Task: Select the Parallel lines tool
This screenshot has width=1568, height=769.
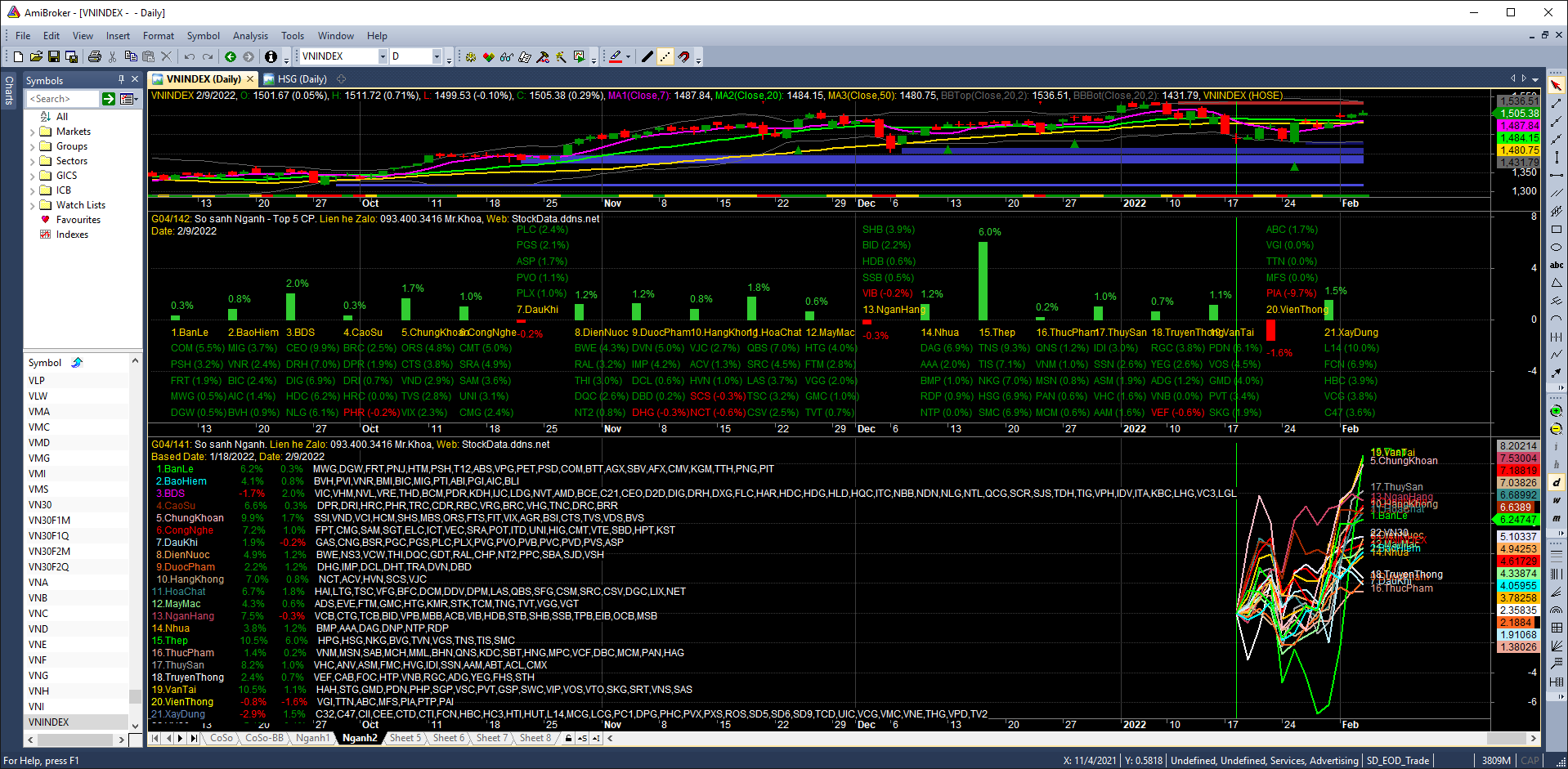Action: [1557, 193]
